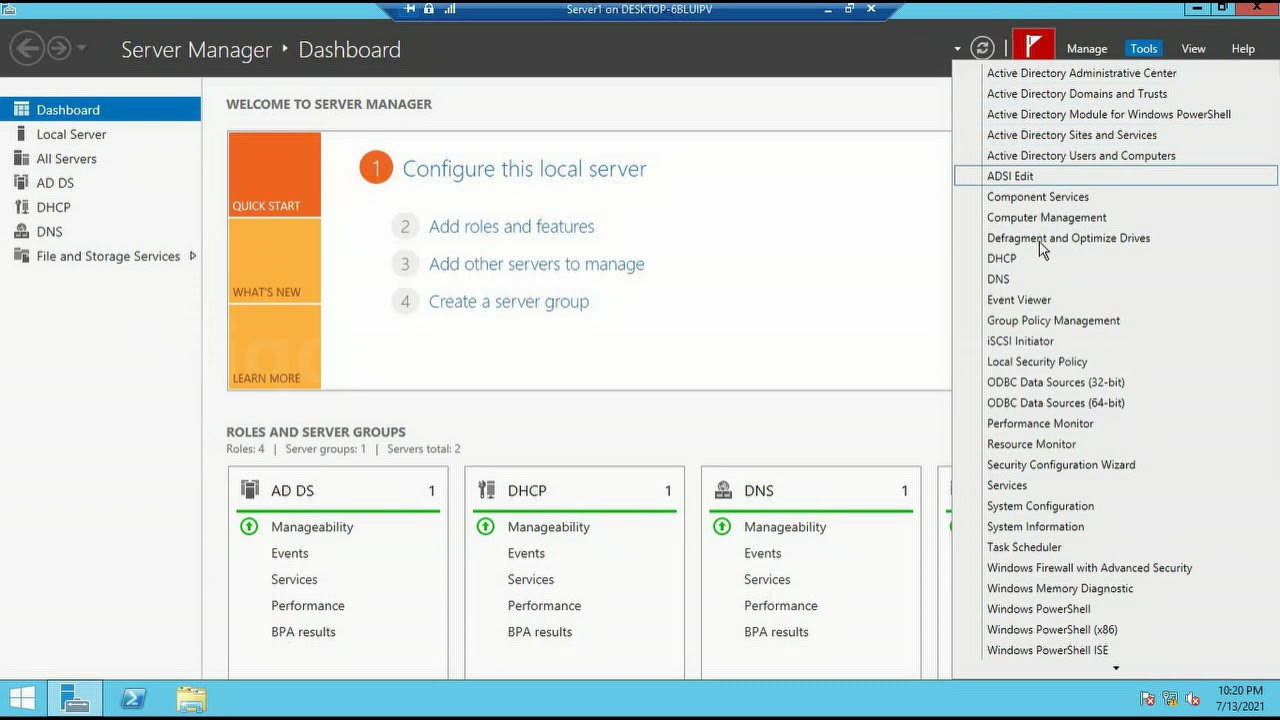Open BPA results in AD DS tile

pos(303,632)
